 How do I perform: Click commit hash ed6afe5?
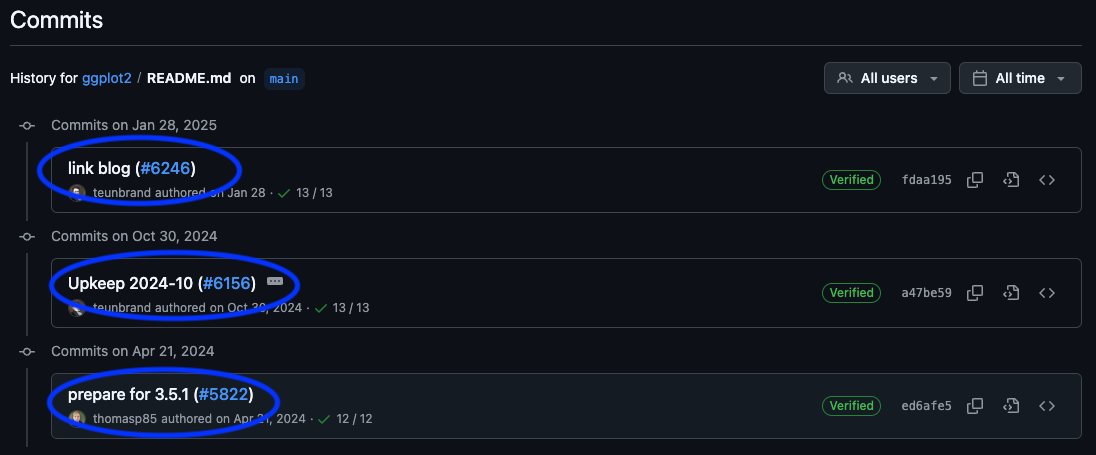tap(926, 406)
